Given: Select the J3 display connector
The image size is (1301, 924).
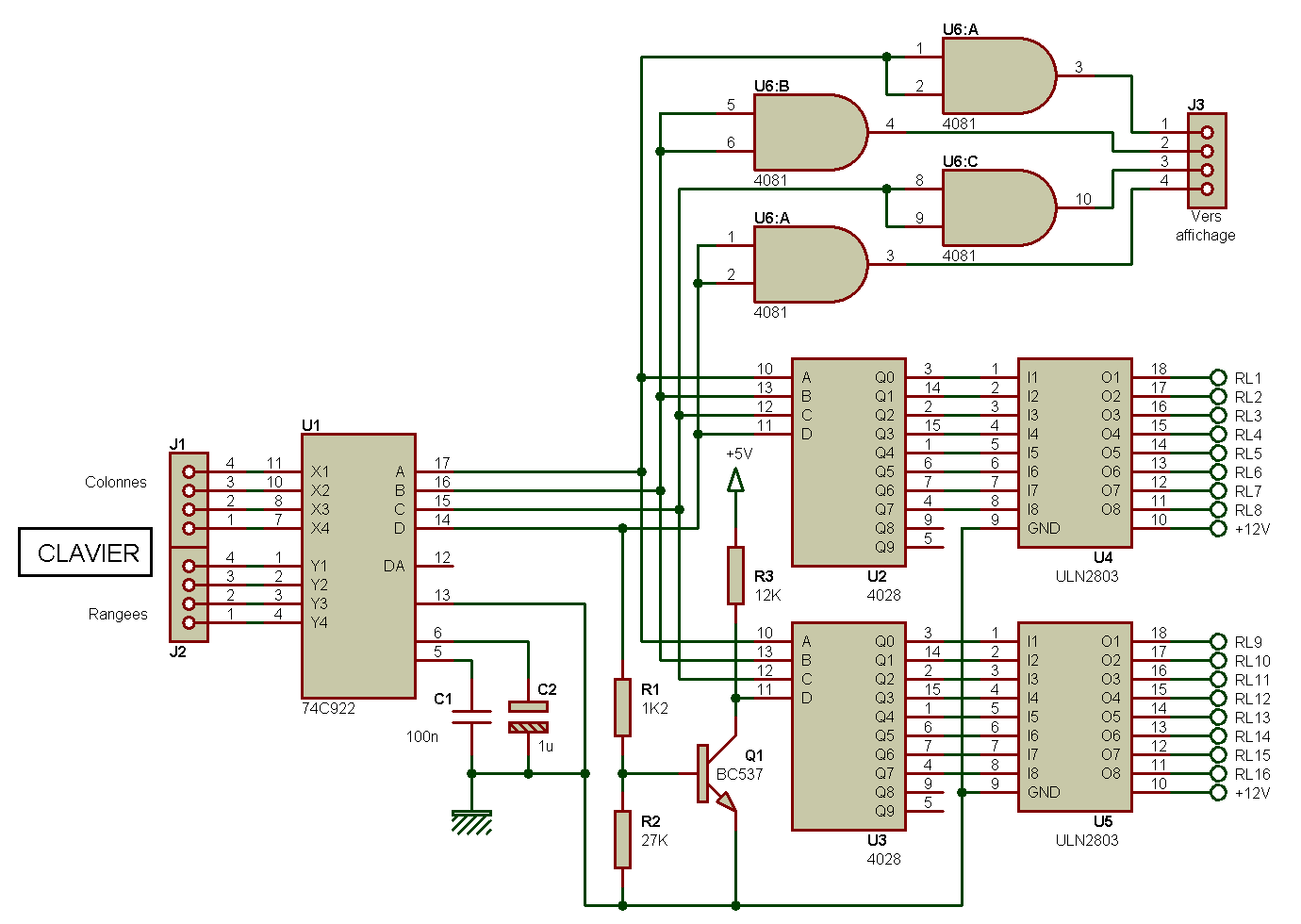Looking at the screenshot, I should (x=1207, y=160).
